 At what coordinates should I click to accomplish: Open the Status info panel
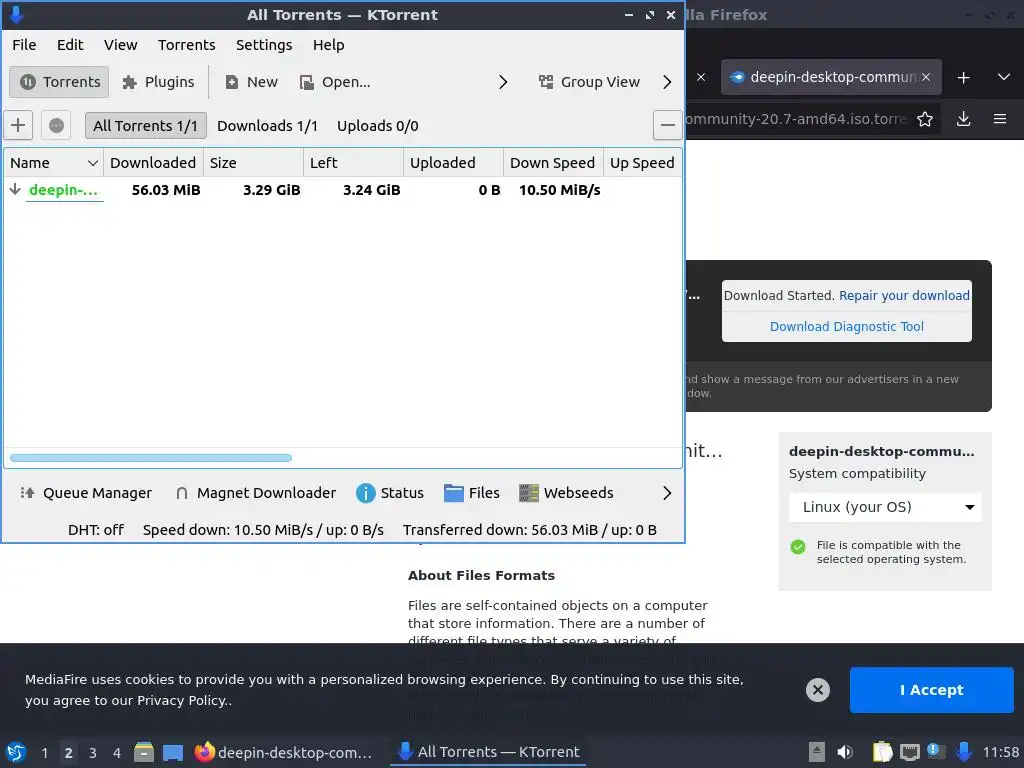click(x=390, y=493)
